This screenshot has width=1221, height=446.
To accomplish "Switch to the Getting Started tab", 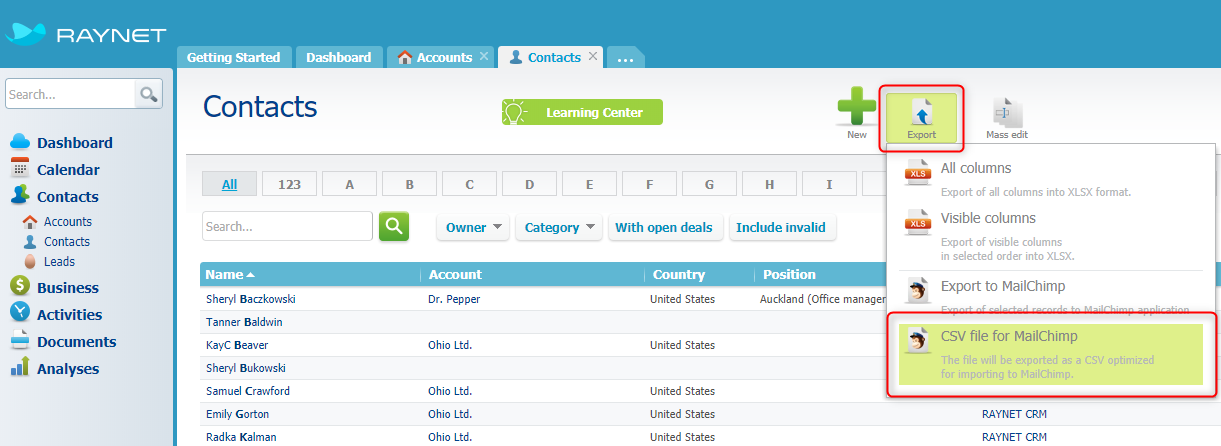I will [x=233, y=57].
